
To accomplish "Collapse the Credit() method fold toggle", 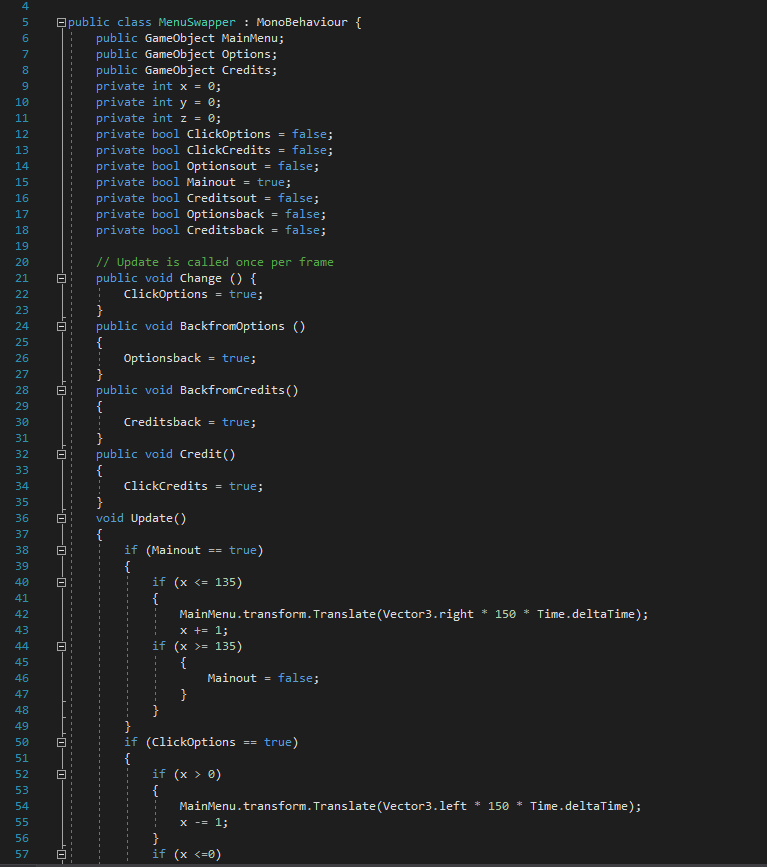I will click(61, 454).
